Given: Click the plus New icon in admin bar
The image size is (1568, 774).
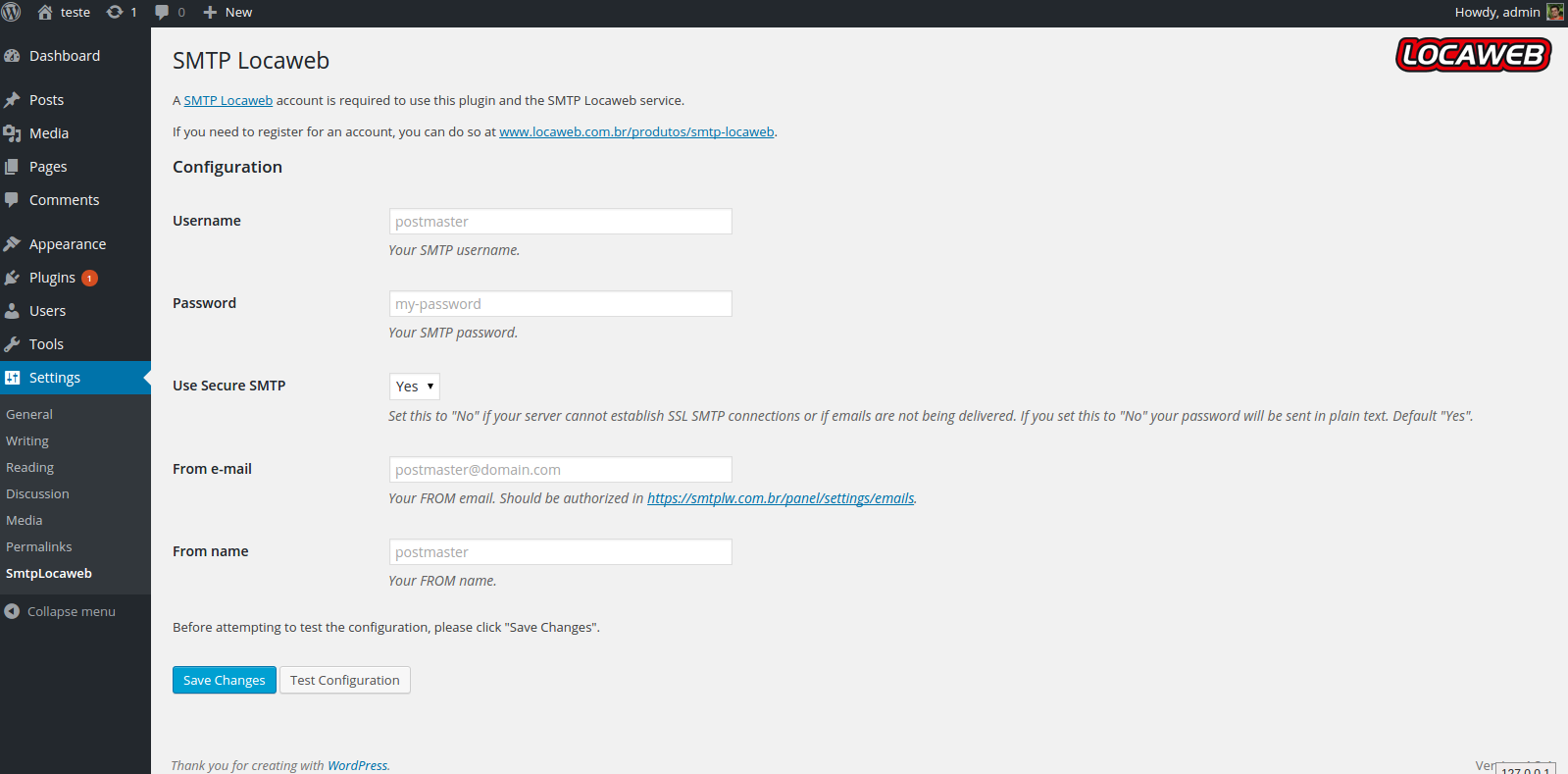Looking at the screenshot, I should pos(210,12).
